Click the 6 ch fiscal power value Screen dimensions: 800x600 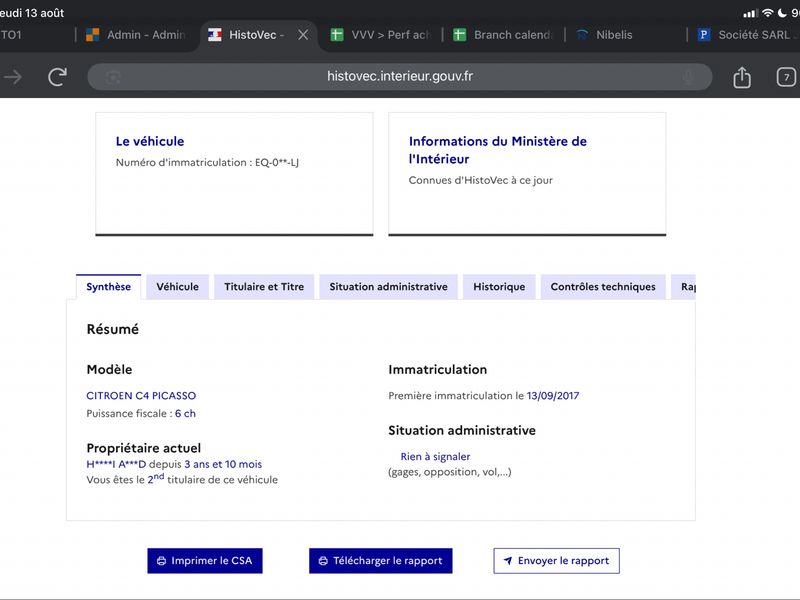pyautogui.click(x=185, y=413)
